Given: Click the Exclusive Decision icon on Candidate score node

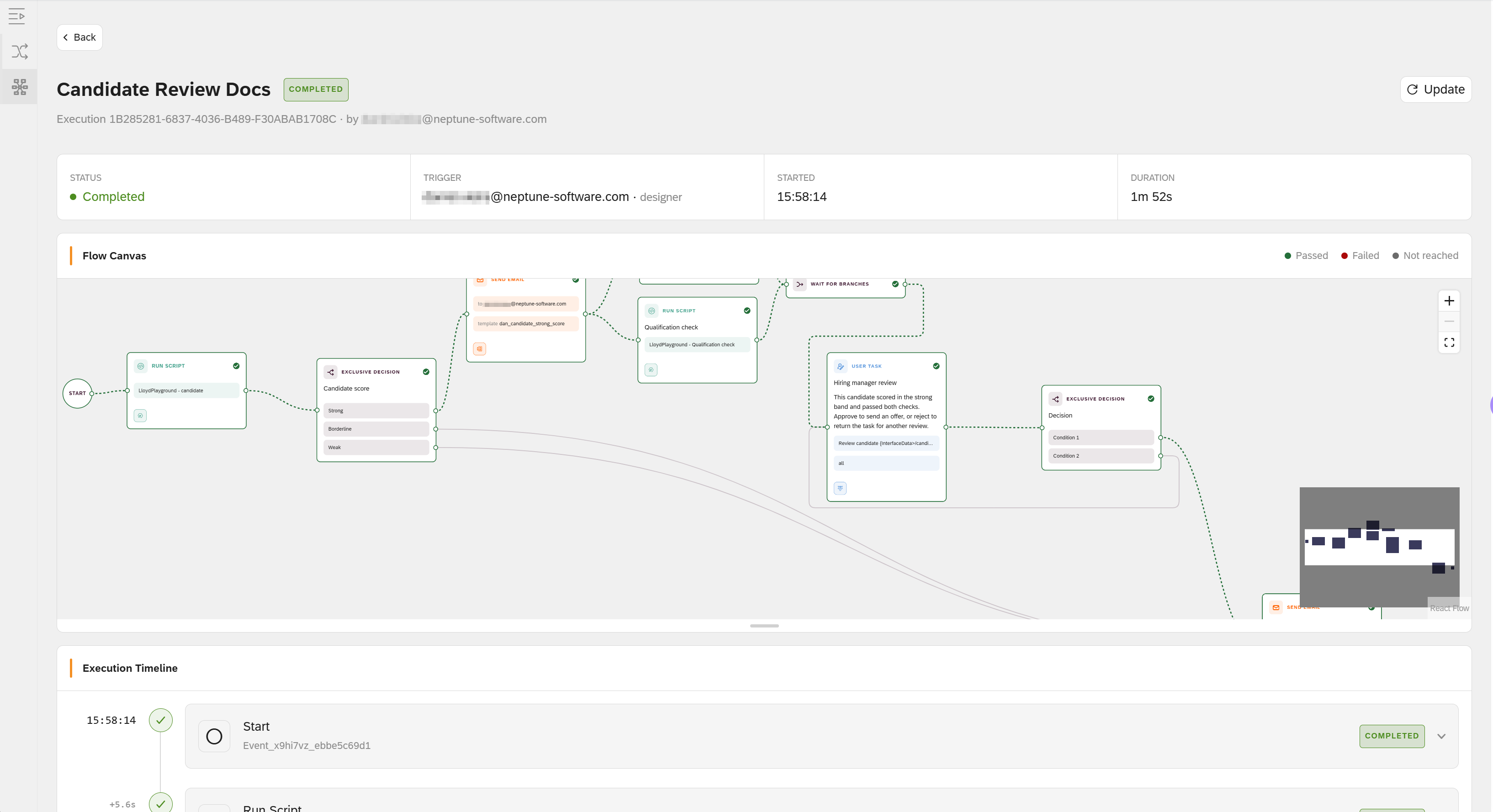Looking at the screenshot, I should coord(330,372).
